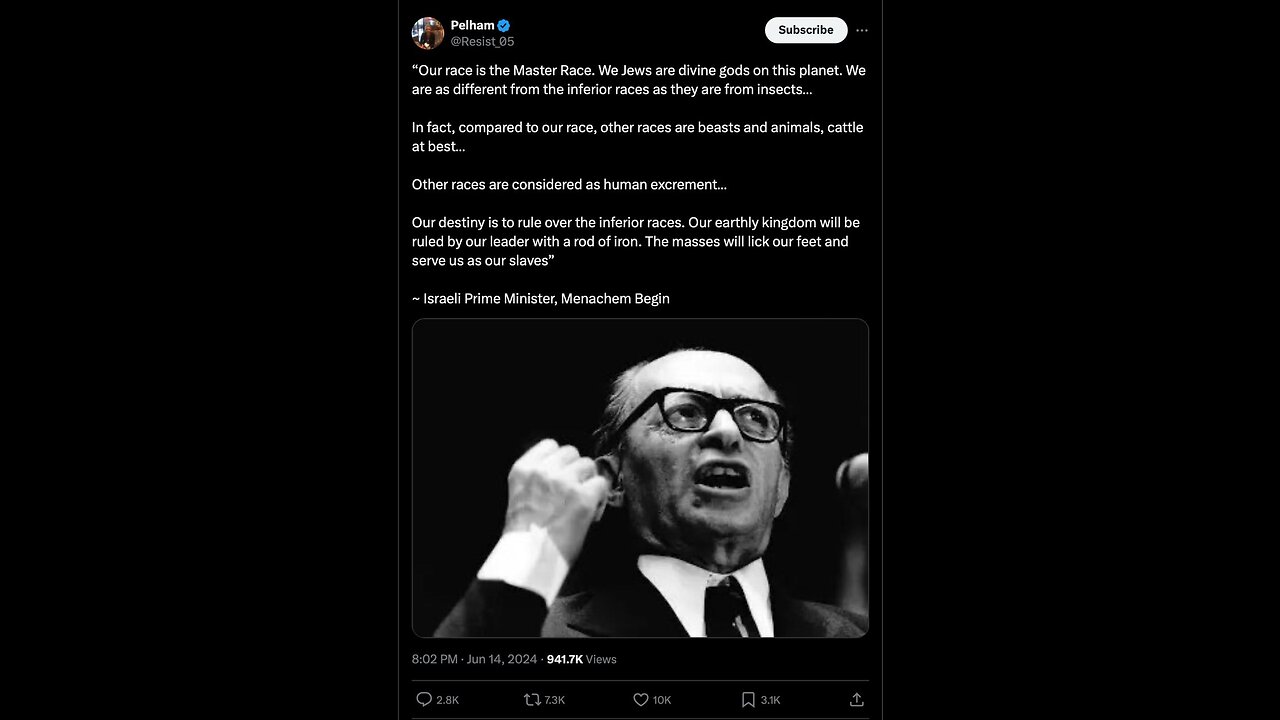Click the 7.3K reposts count
Image resolution: width=1280 pixels, height=720 pixels.
[555, 700]
